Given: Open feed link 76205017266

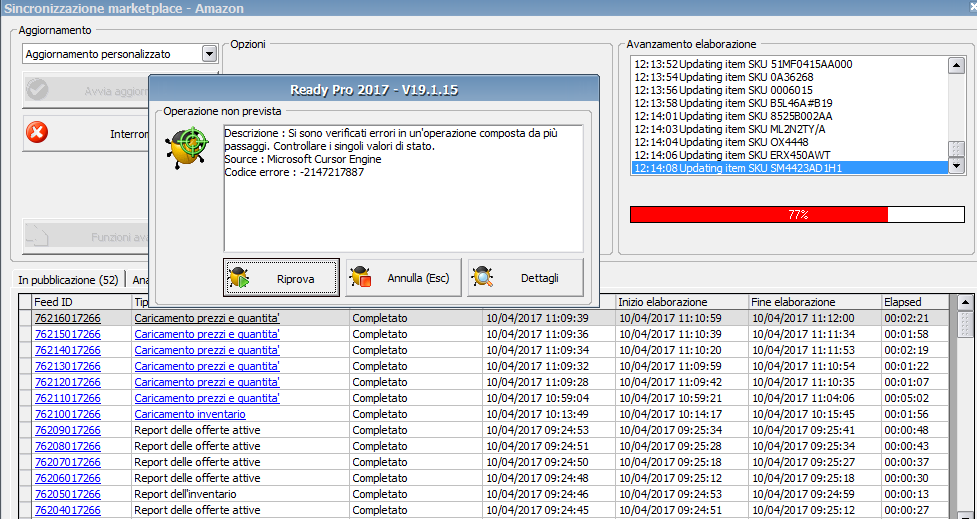Looking at the screenshot, I should click(67, 494).
